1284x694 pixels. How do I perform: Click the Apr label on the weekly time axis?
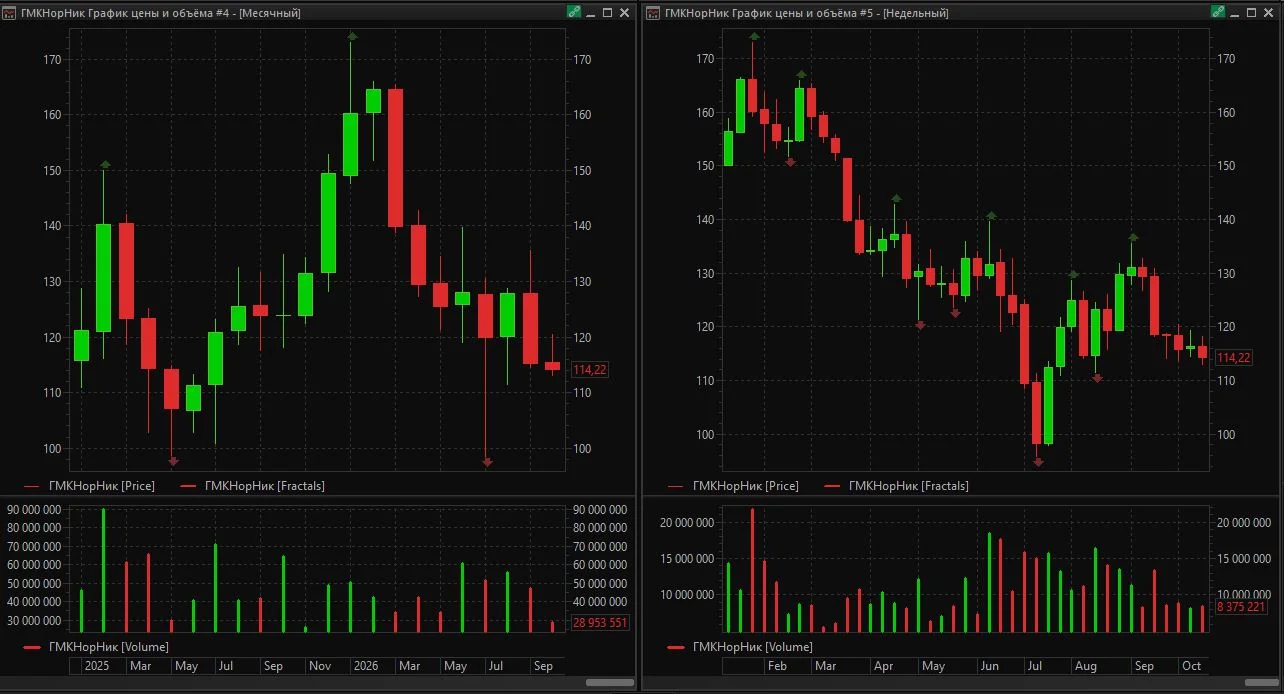883,666
